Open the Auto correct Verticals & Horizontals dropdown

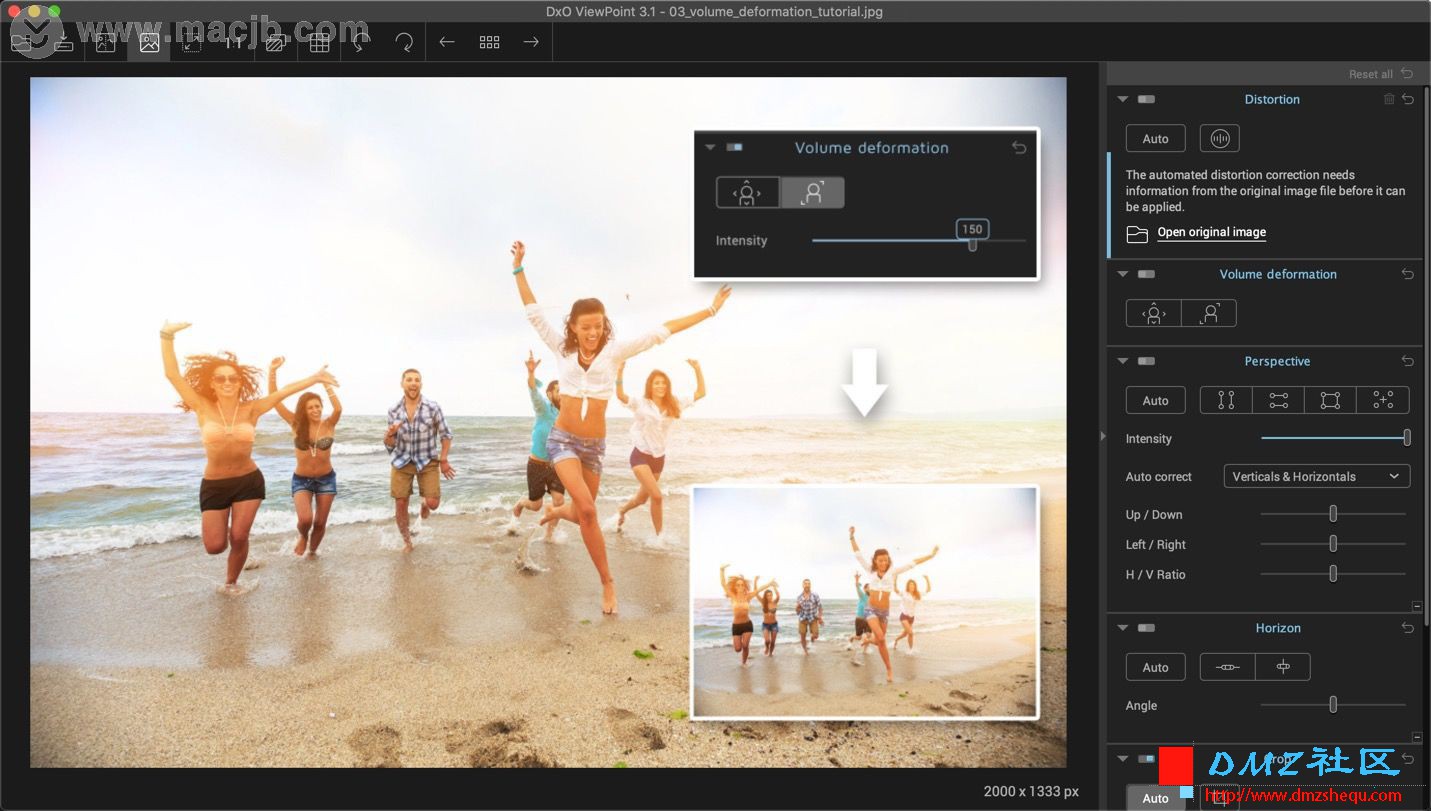click(x=1317, y=477)
